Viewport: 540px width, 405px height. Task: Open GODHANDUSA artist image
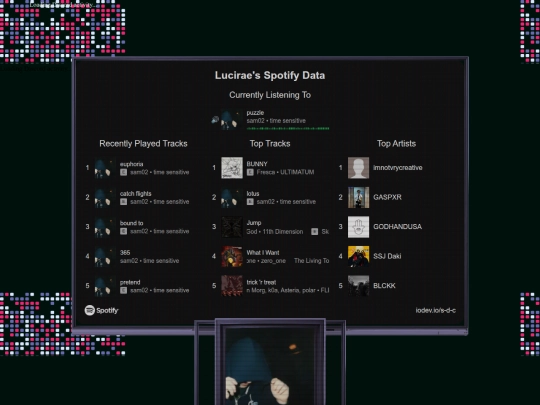(x=358, y=227)
